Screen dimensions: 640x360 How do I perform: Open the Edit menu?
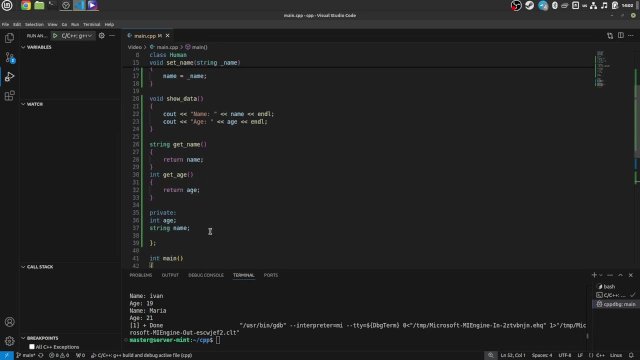17,24
